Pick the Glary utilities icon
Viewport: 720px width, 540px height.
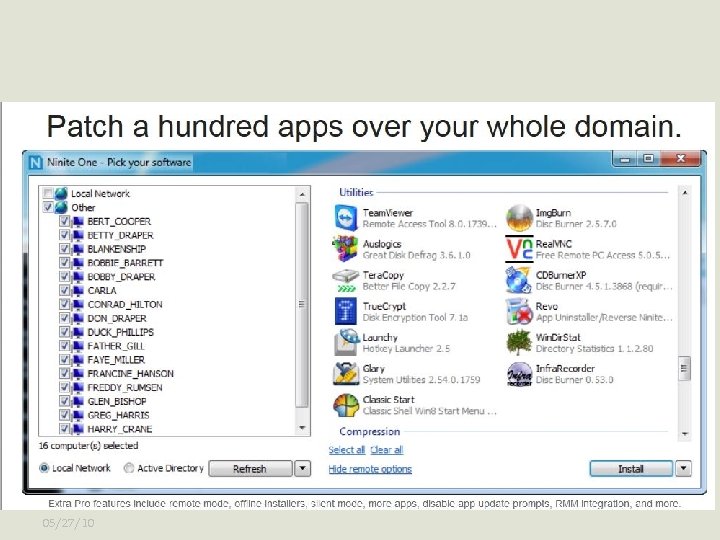click(345, 374)
